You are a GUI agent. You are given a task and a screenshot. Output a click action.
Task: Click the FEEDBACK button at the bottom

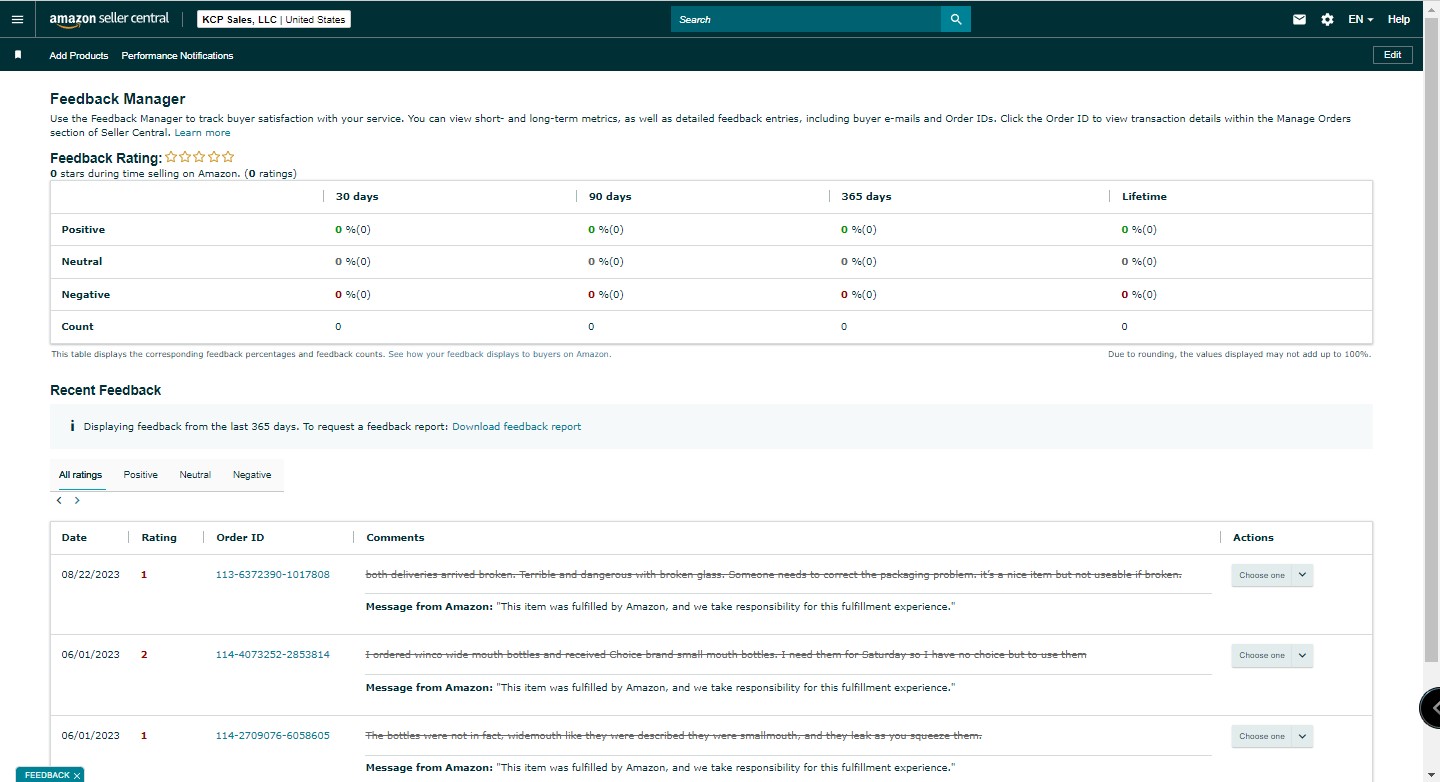click(x=46, y=775)
